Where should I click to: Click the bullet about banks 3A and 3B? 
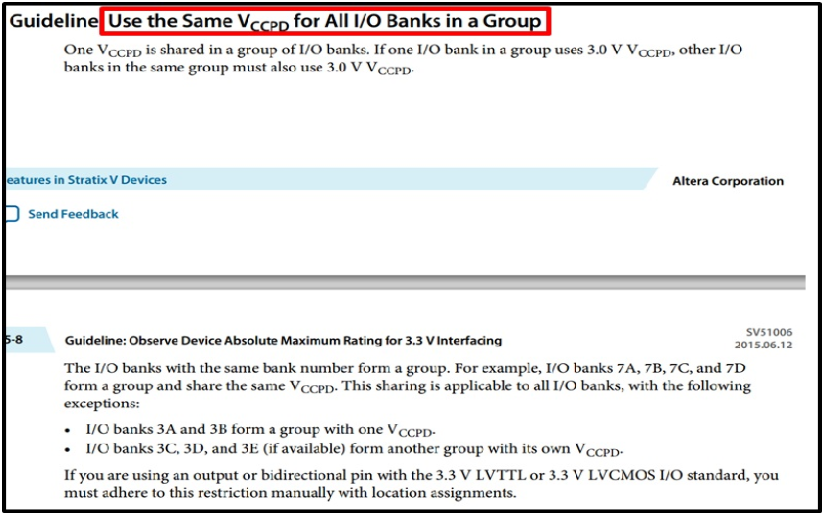point(257,431)
